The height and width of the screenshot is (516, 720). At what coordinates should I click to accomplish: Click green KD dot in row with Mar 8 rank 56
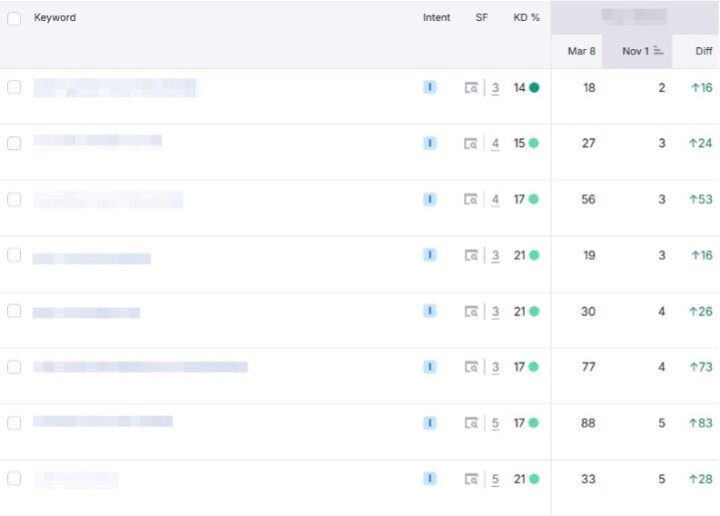[534, 199]
